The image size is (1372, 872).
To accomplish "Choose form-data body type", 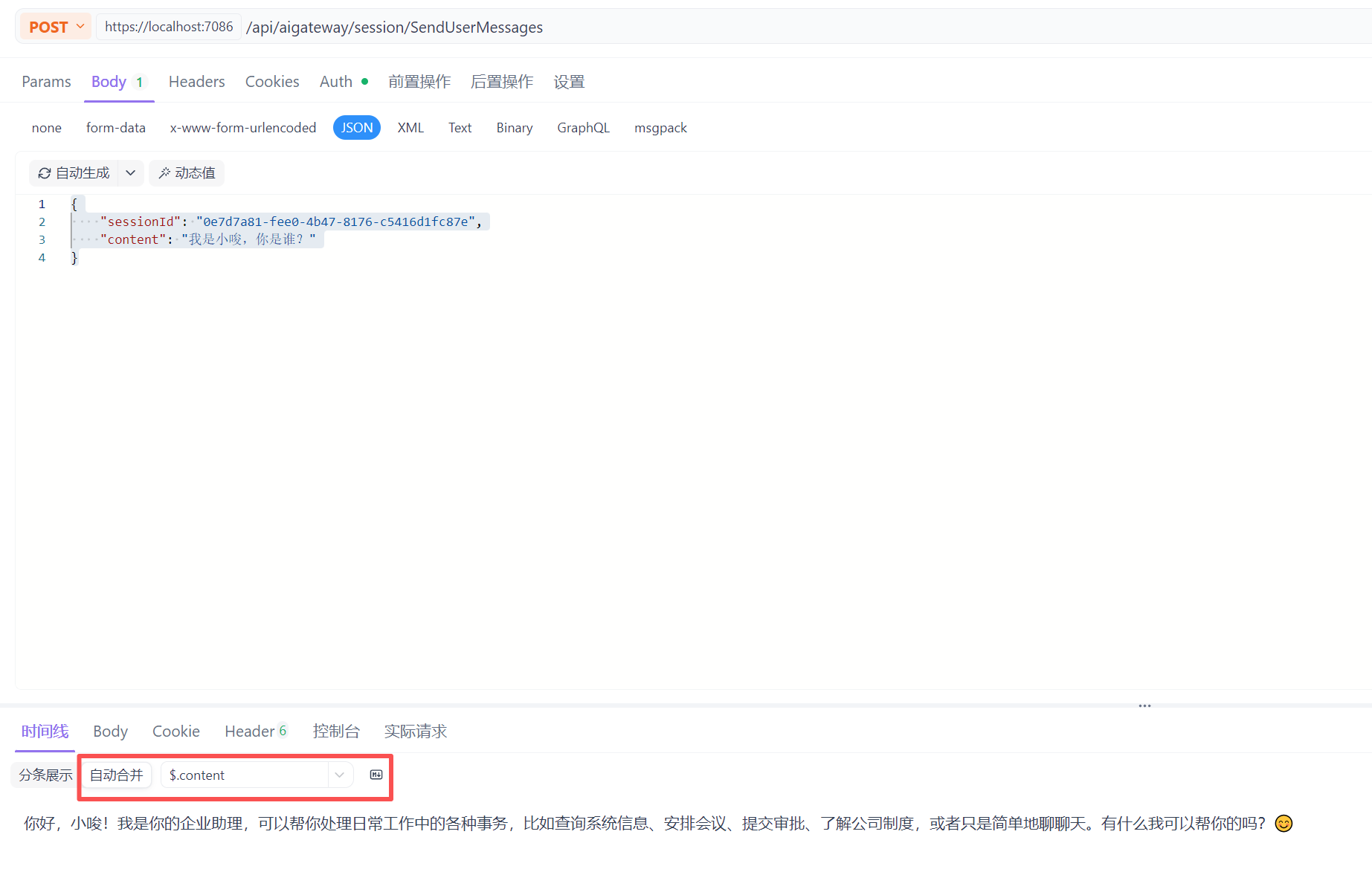I will [x=115, y=128].
